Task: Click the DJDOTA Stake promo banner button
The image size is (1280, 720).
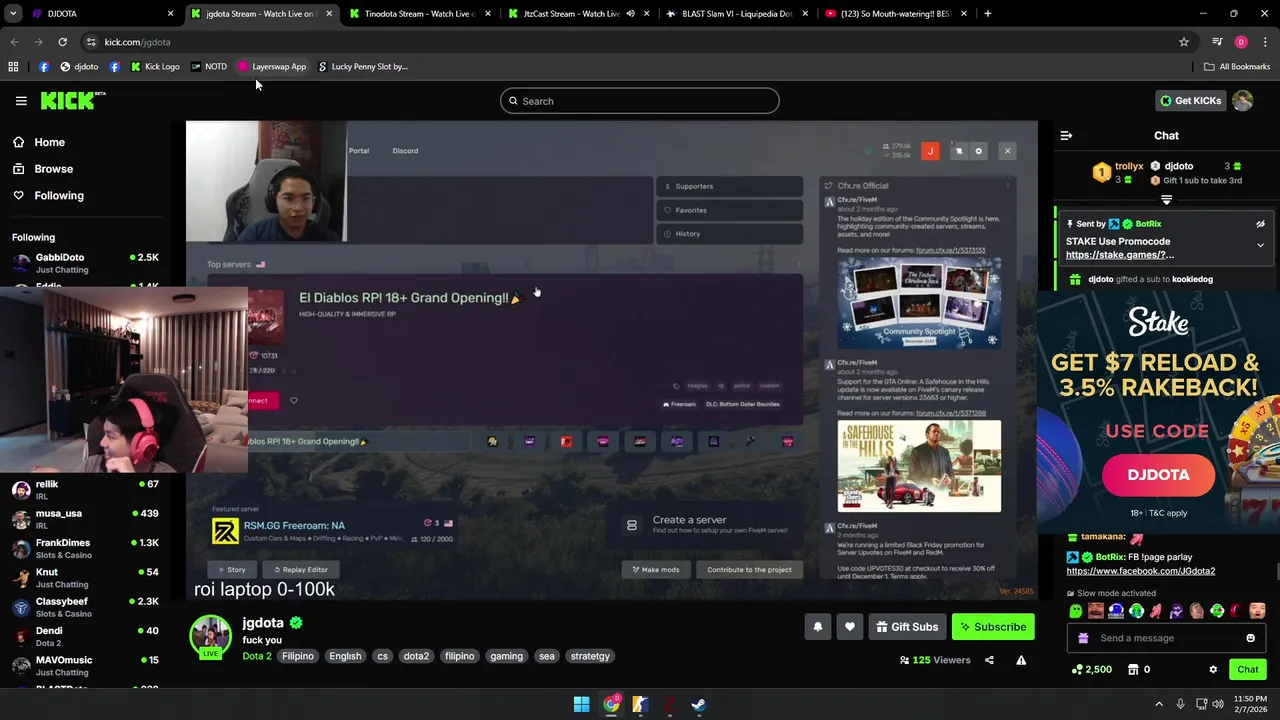Action: coord(1158,475)
